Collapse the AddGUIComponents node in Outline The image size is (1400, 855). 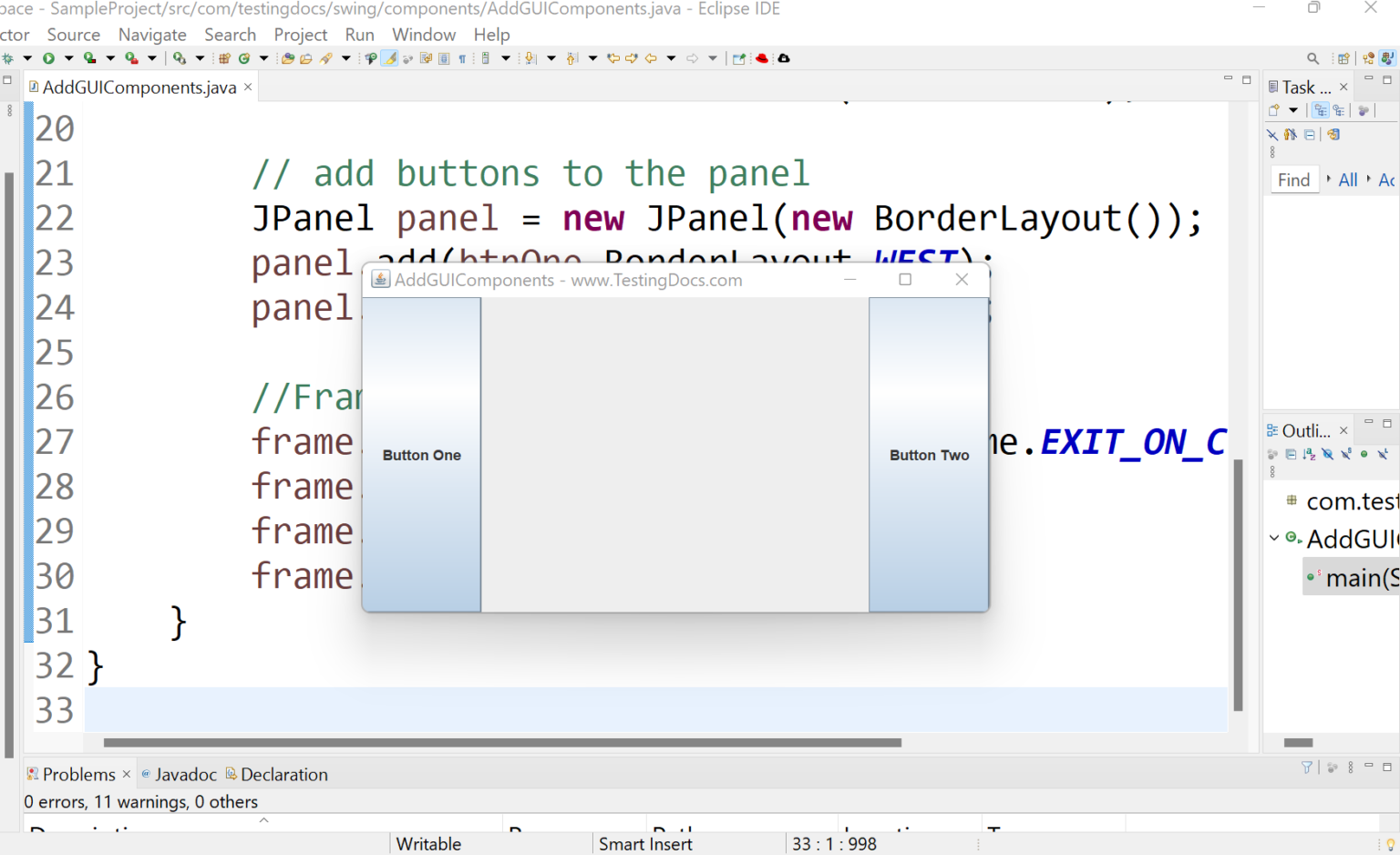point(1273,539)
